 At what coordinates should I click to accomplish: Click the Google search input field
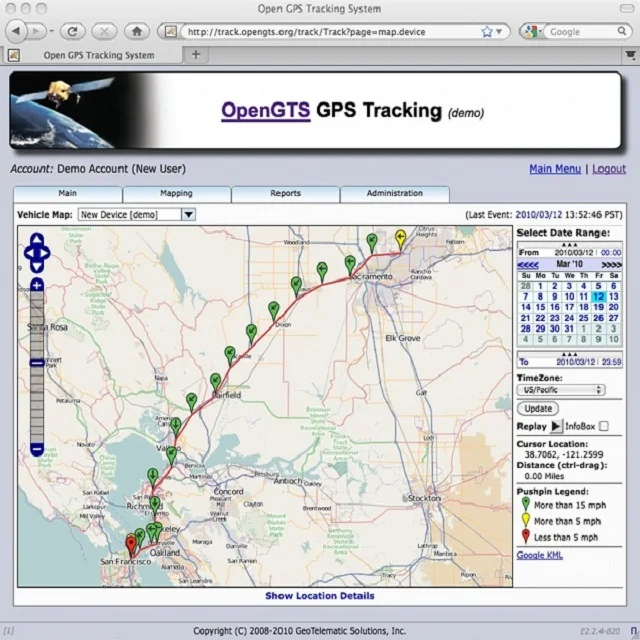[580, 32]
